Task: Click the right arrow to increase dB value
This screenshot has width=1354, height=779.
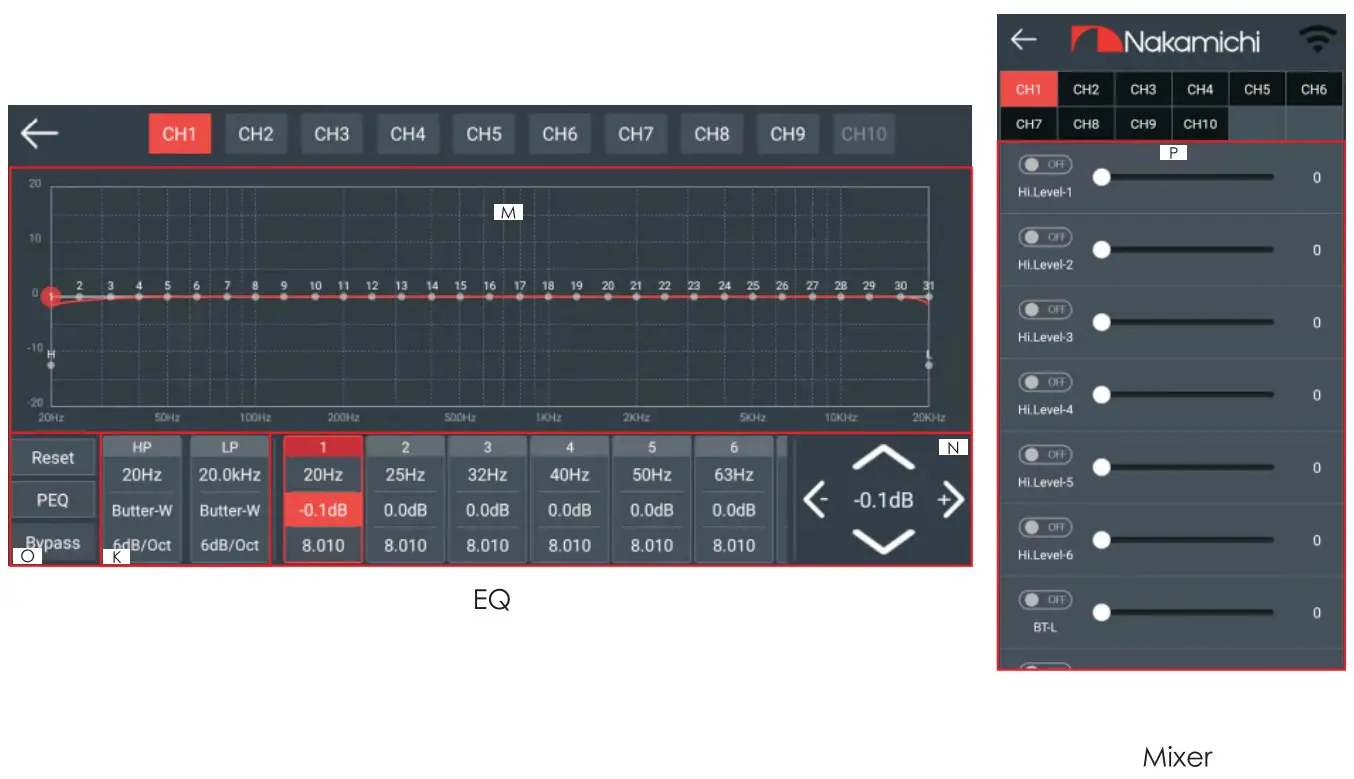Action: point(949,500)
